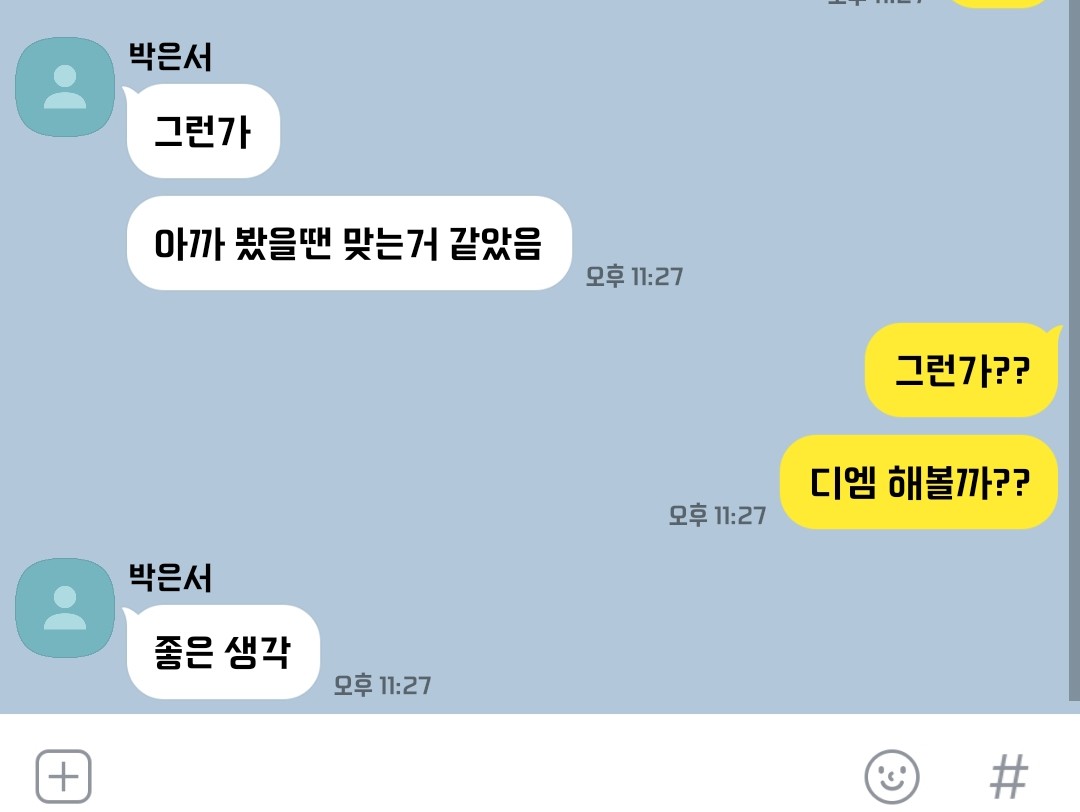
Task: Open the plus attachment menu
Action: [63, 776]
